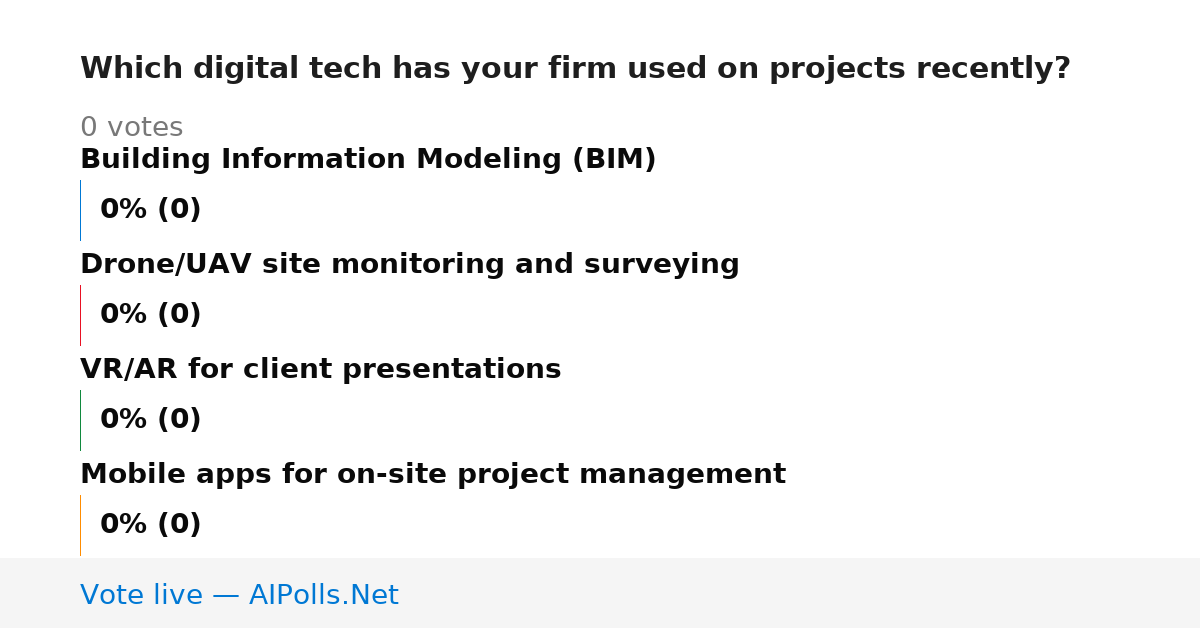Click the poll question heading text
Image resolution: width=1200 pixels, height=628 pixels.
pos(575,69)
